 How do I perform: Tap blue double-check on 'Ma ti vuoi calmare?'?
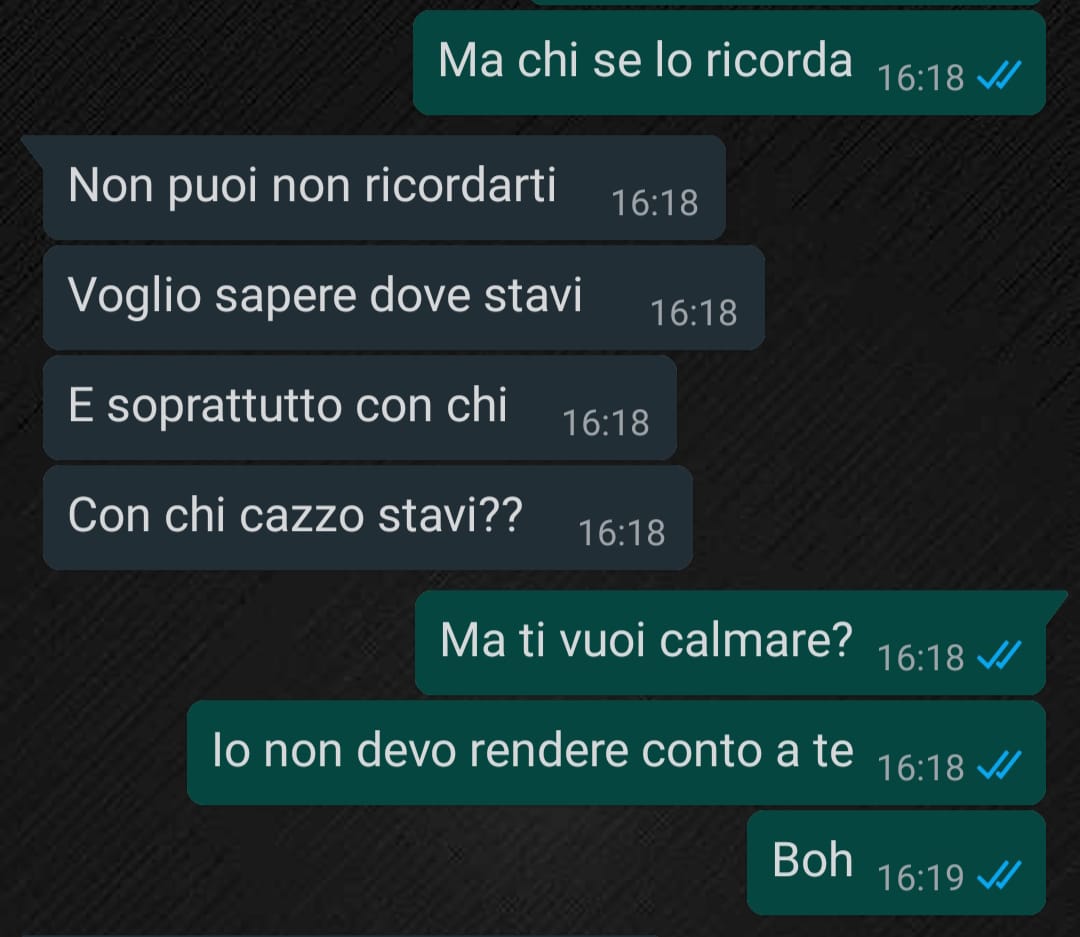click(999, 655)
